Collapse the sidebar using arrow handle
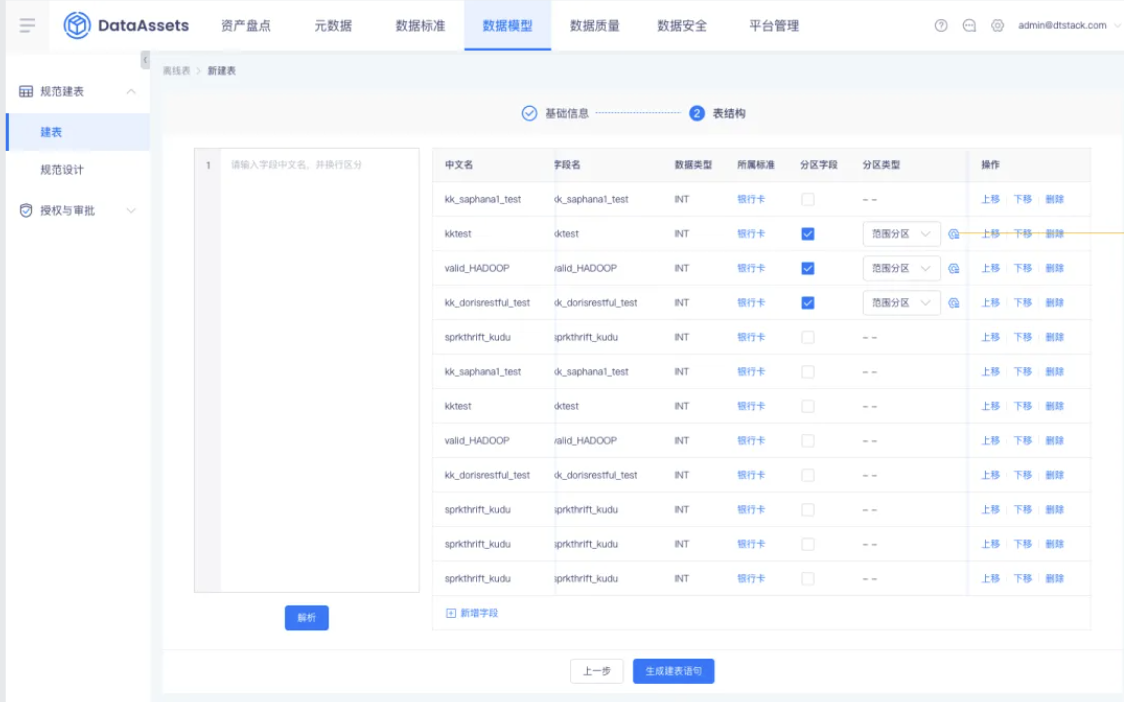The height and width of the screenshot is (702, 1124). click(146, 60)
